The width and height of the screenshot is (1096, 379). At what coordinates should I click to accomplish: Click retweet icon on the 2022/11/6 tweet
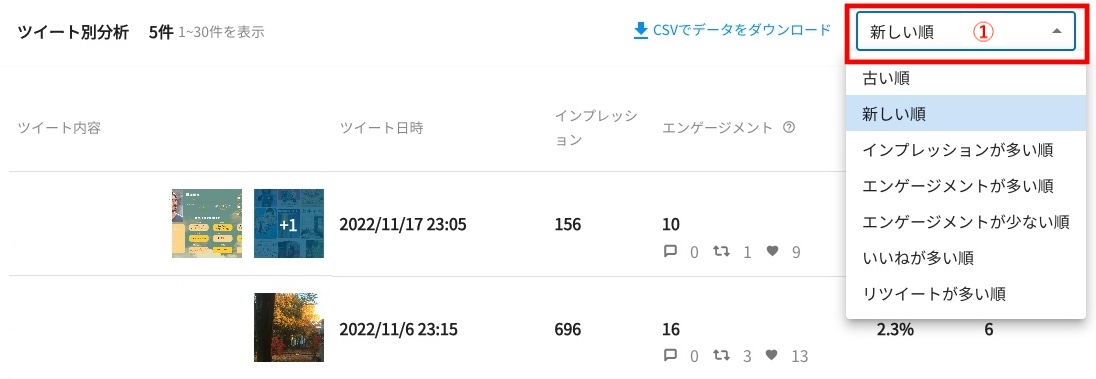click(x=720, y=355)
